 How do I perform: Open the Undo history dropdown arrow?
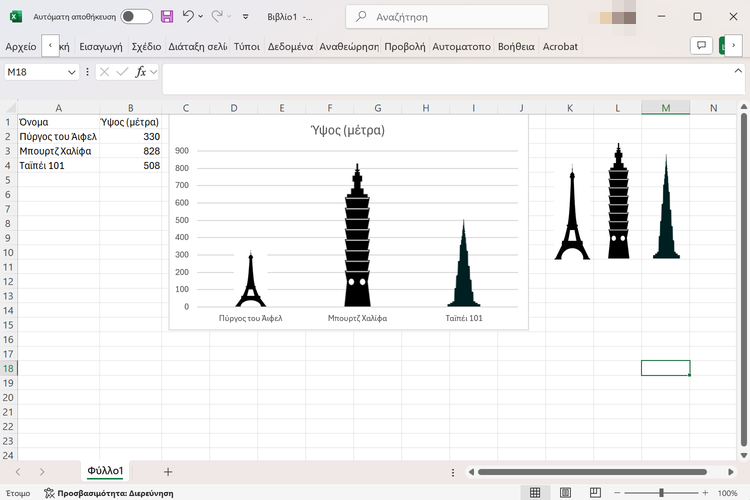point(202,17)
